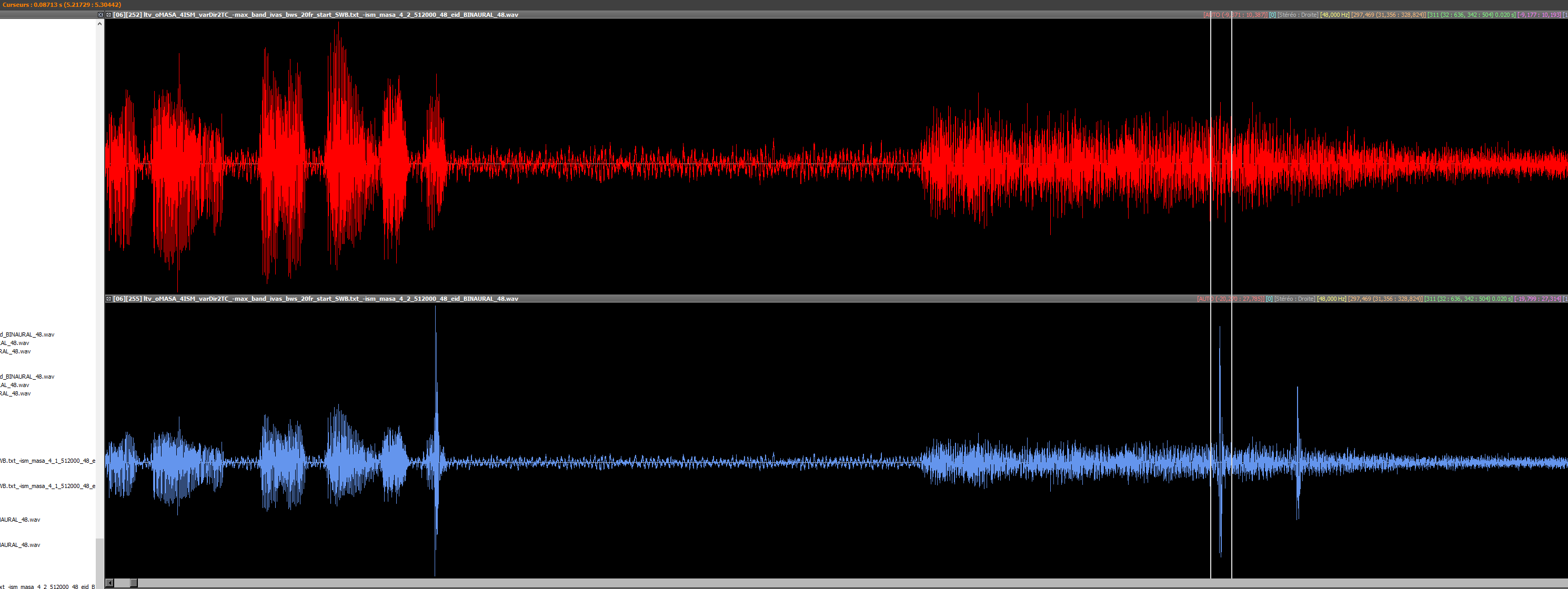1568x589 pixels.
Task: Click the yellow [48,000 Hz] label on the bottom track
Action: pyautogui.click(x=1331, y=299)
